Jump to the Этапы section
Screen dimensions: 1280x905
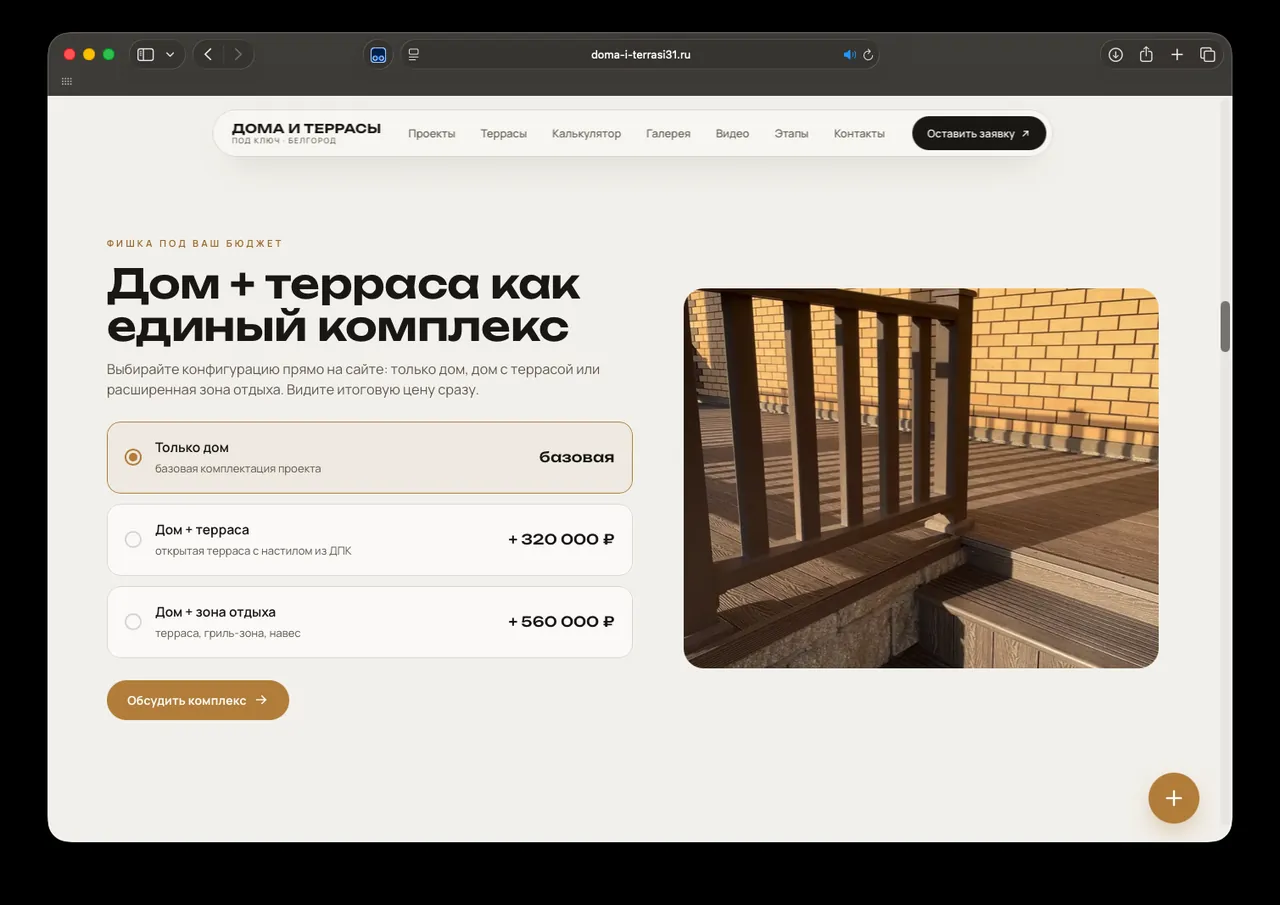(x=791, y=134)
